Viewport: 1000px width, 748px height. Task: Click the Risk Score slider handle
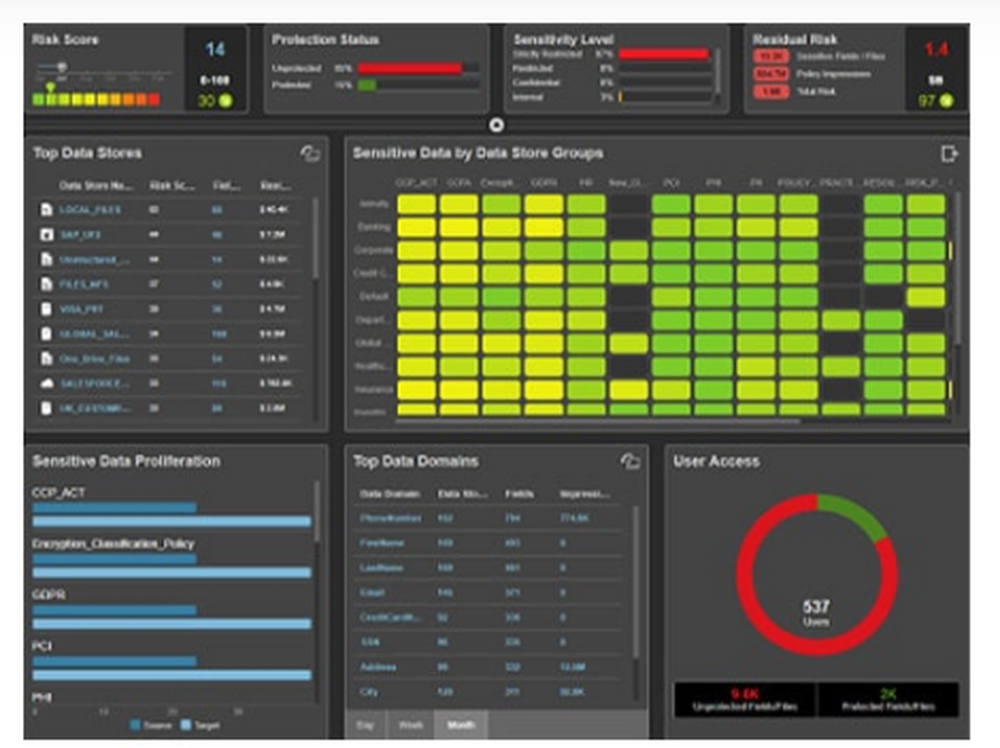click(x=62, y=66)
